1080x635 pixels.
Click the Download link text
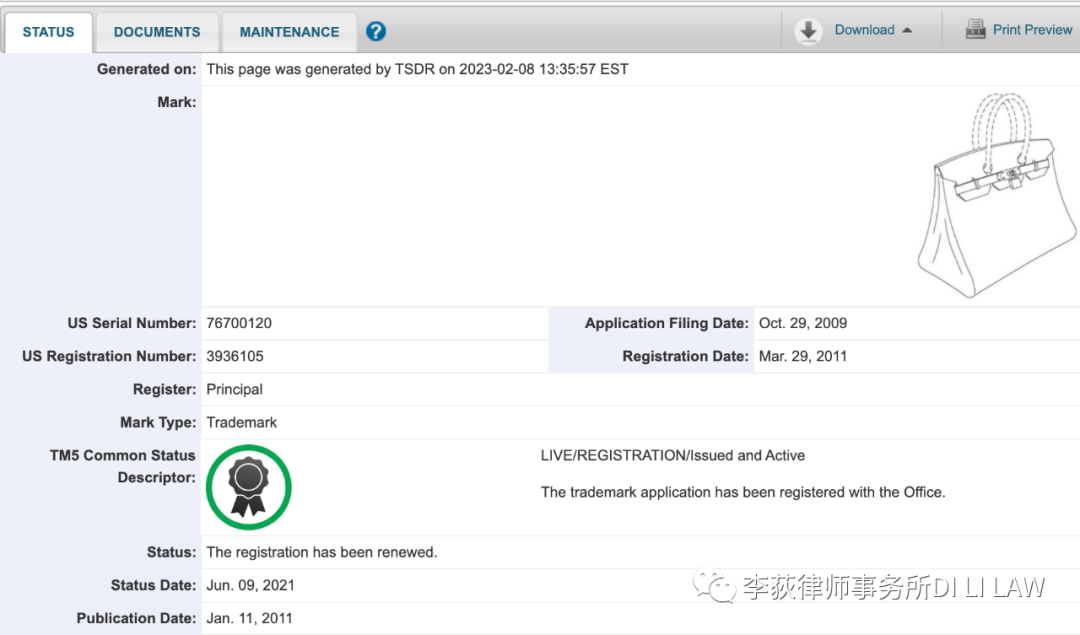[x=864, y=30]
